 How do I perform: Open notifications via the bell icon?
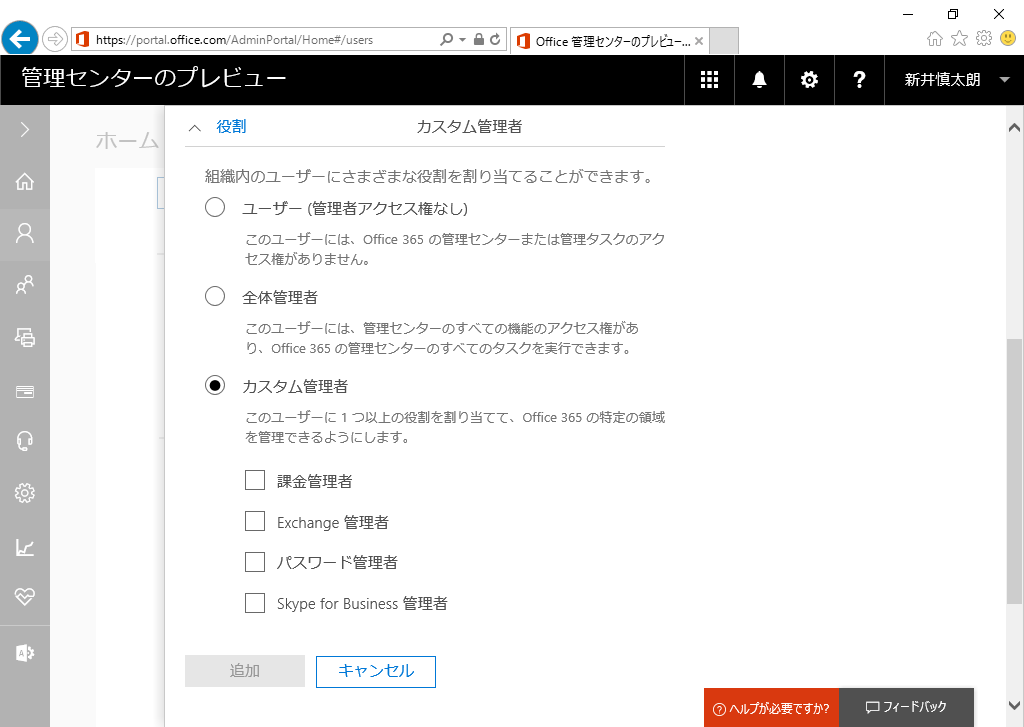pyautogui.click(x=759, y=79)
